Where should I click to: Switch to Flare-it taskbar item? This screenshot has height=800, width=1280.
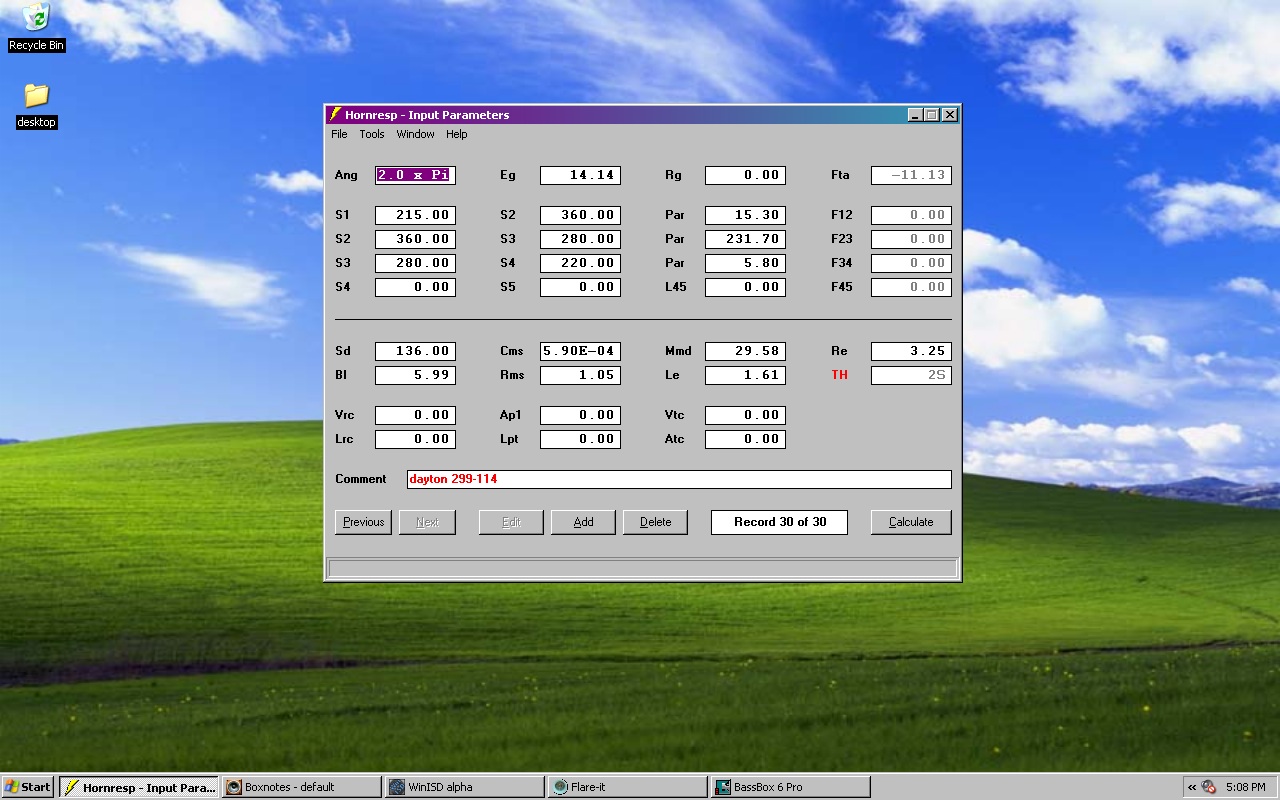coord(627,787)
